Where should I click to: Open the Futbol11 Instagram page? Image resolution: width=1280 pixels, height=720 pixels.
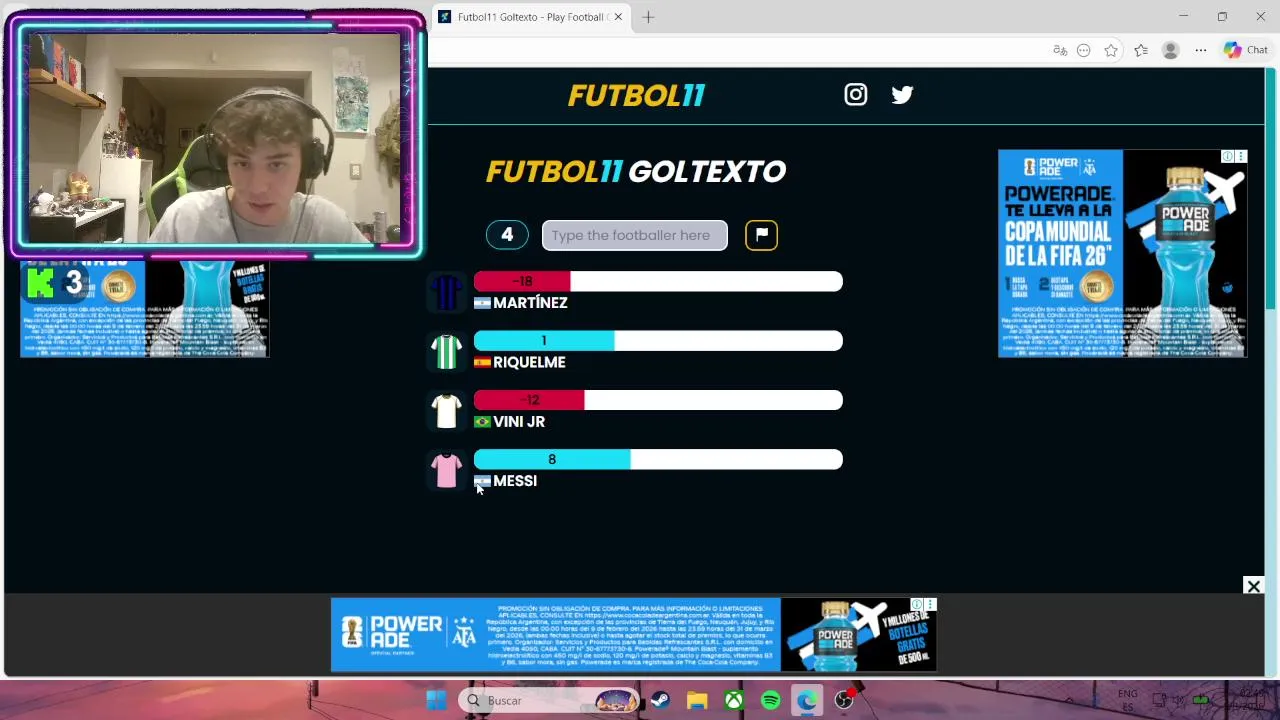855,94
